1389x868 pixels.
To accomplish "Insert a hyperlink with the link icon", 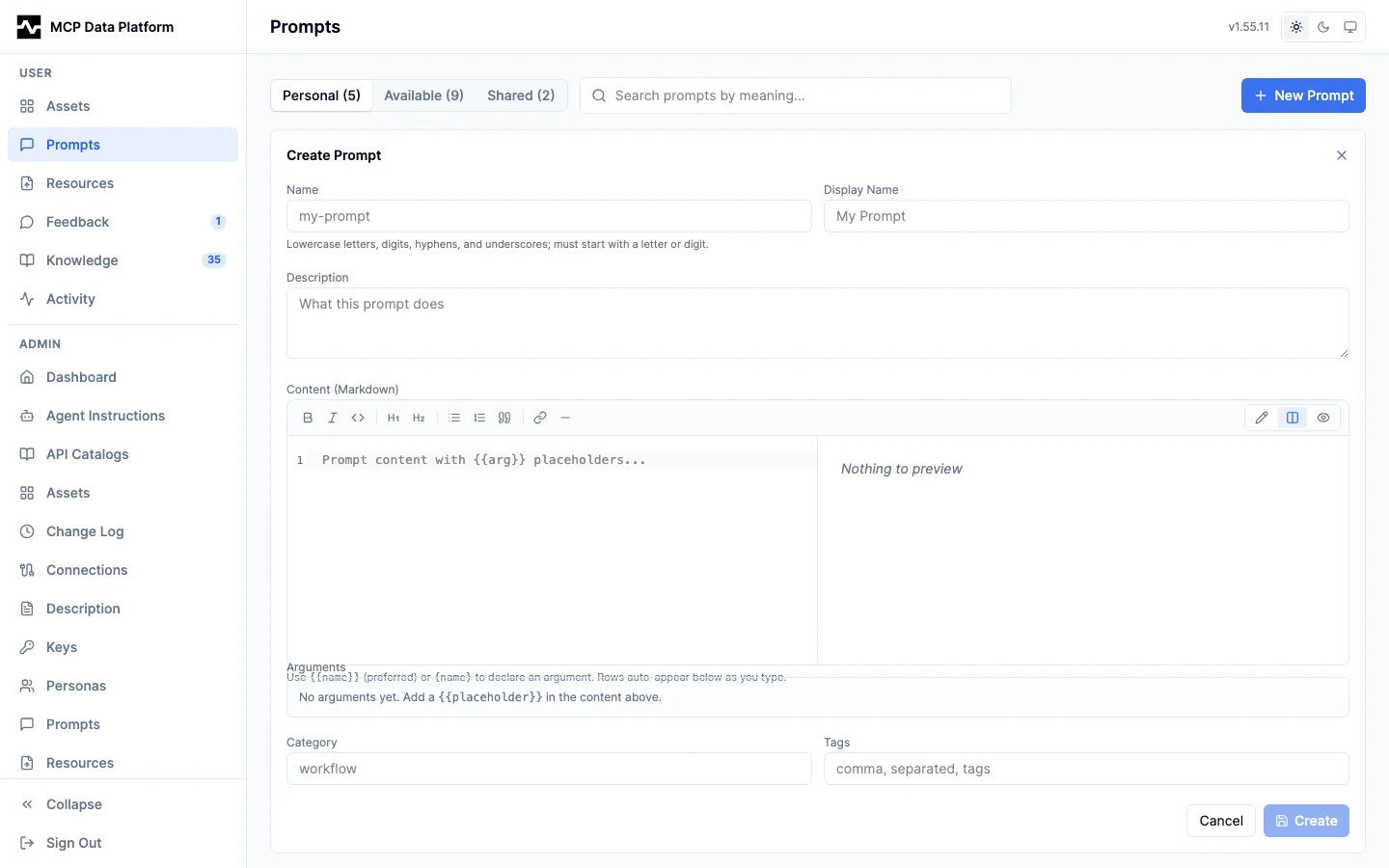I will coord(540,418).
